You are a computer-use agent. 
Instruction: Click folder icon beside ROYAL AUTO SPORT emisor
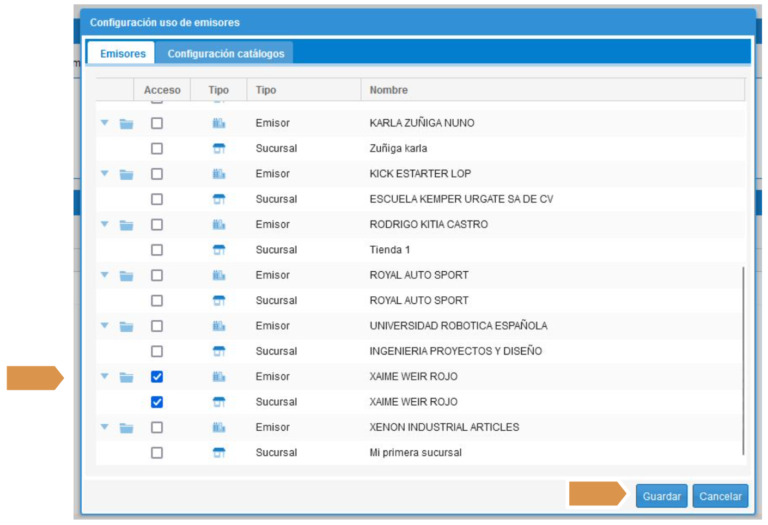126,275
